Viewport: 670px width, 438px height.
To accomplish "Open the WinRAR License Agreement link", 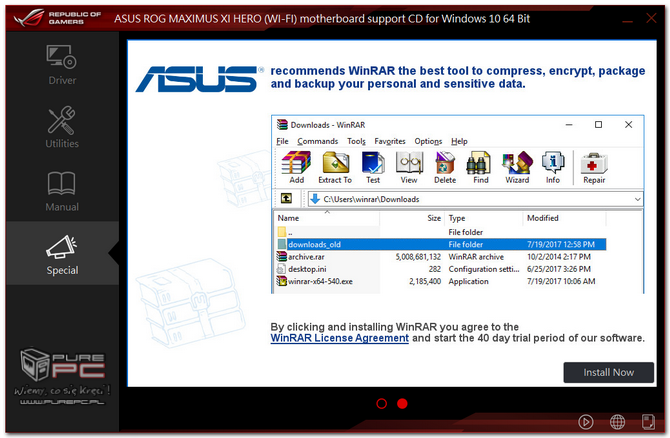I will 340,338.
